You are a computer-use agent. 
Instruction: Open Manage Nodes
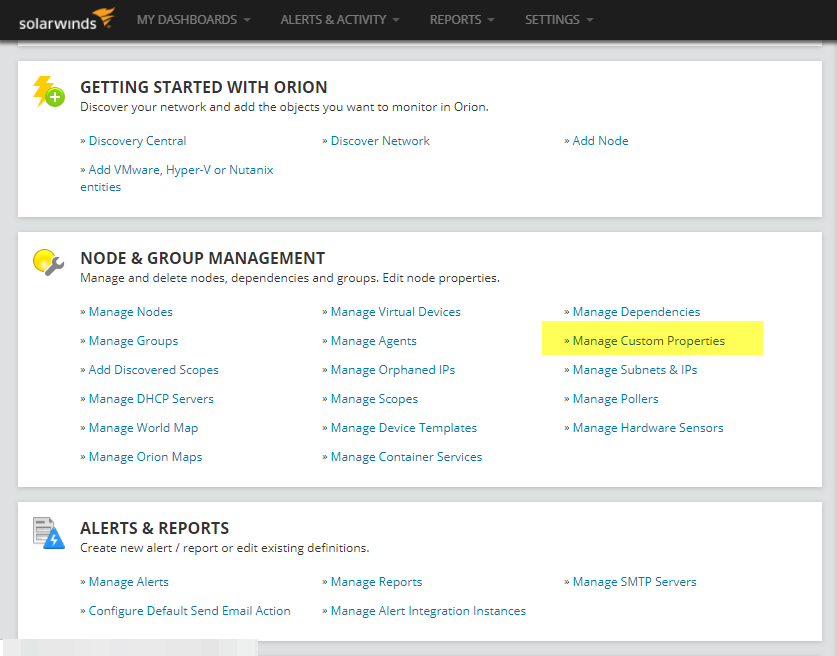[131, 312]
